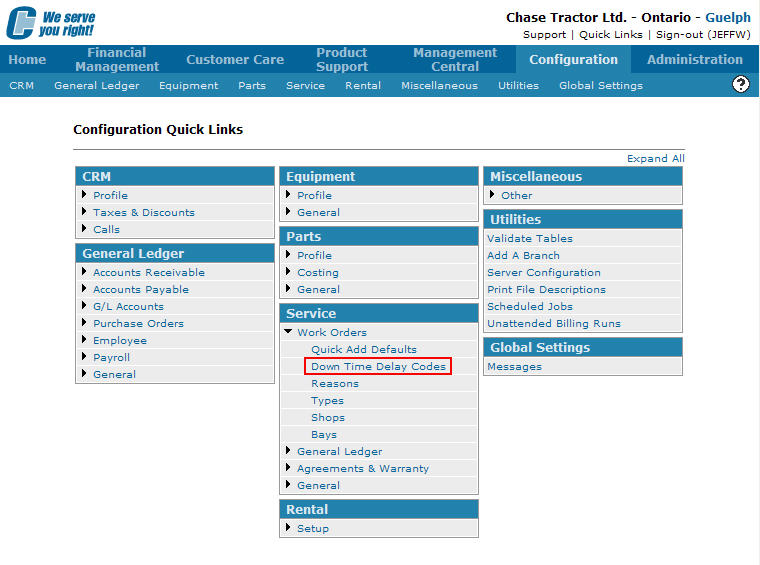Expand the Taxes & Discounts arrow
The image size is (760, 565).
pos(84,211)
